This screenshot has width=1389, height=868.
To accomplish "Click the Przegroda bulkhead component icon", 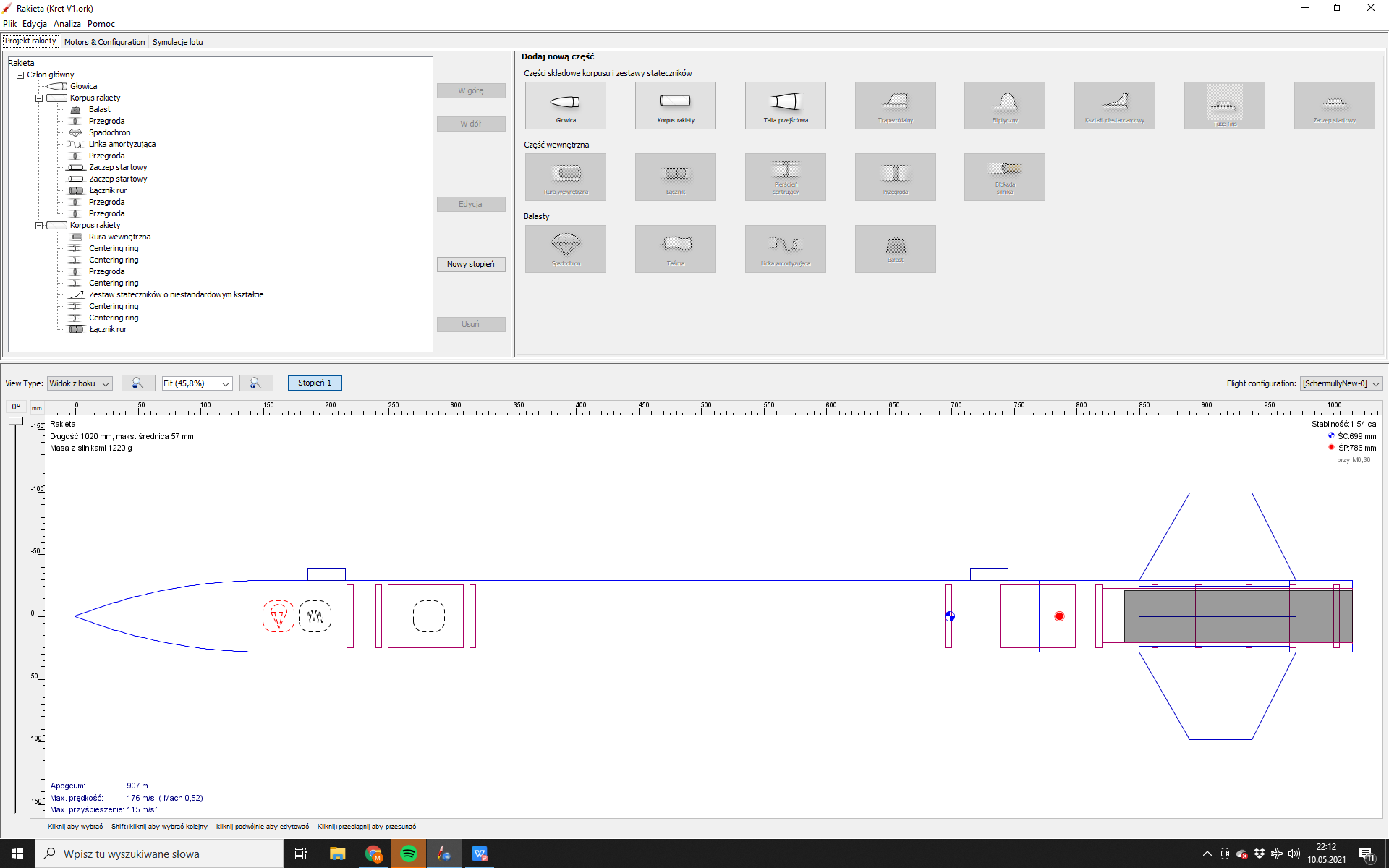I will [x=896, y=177].
